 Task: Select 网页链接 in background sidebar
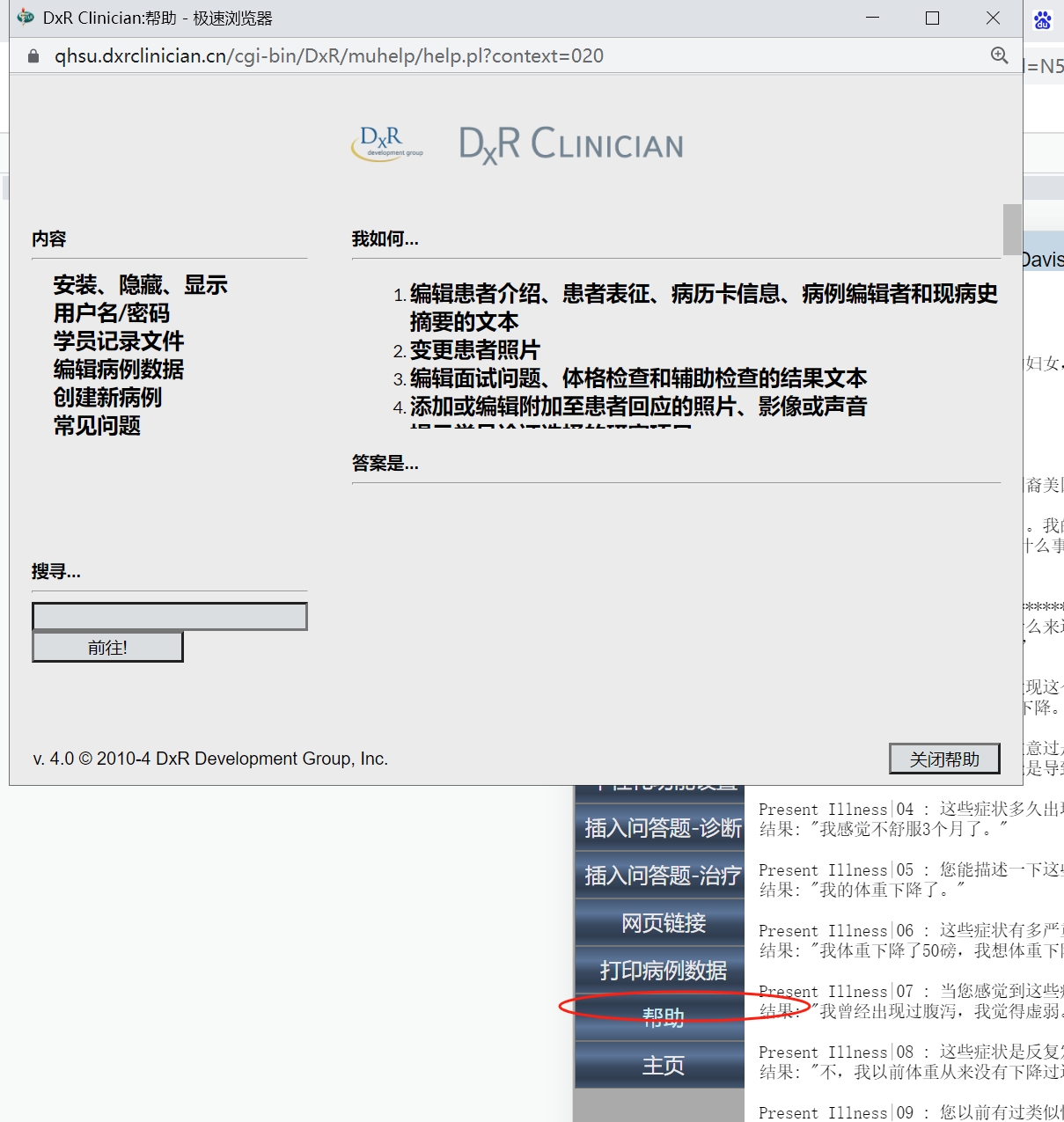(660, 923)
